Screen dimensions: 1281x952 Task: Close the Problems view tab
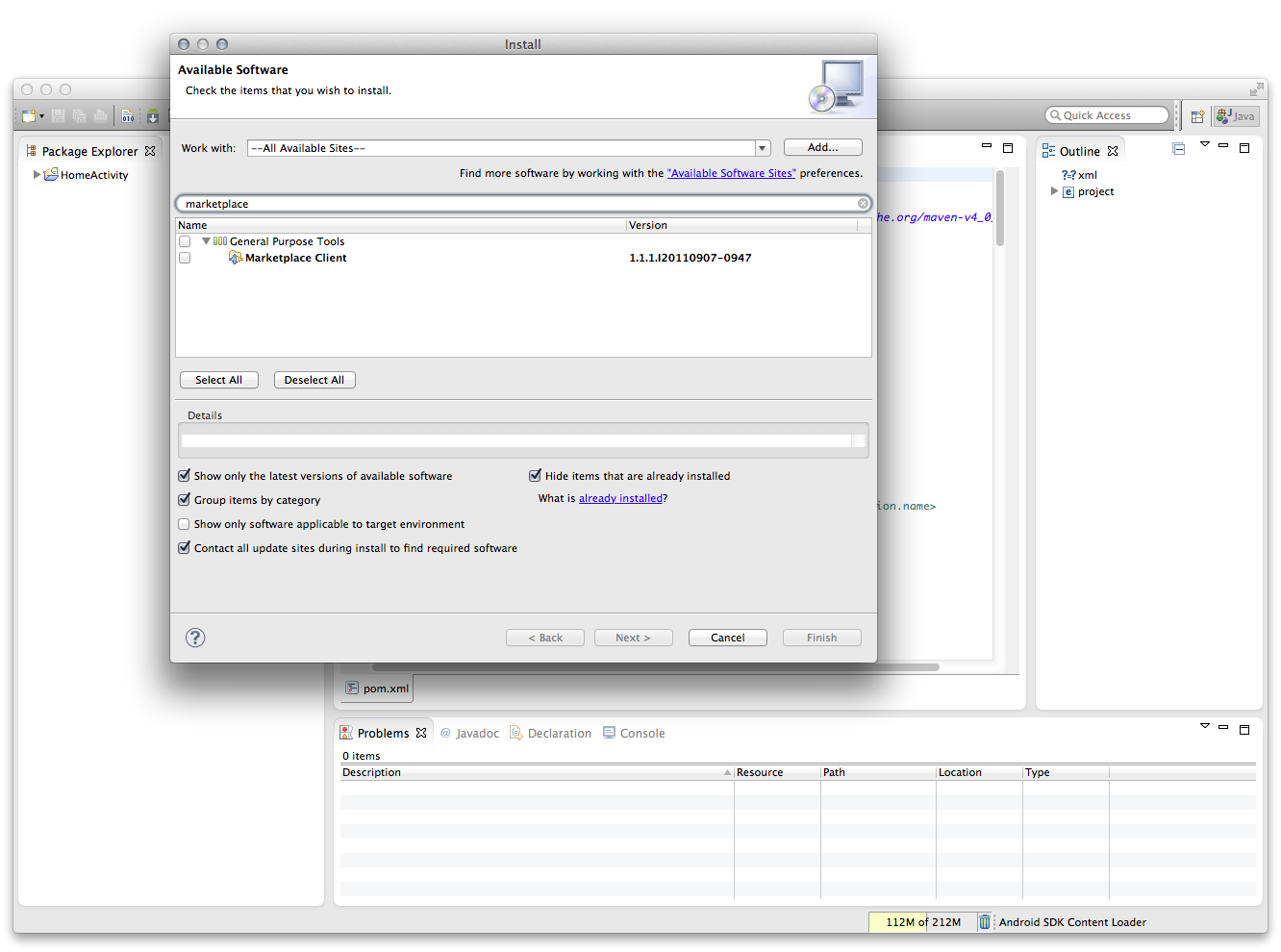(421, 733)
